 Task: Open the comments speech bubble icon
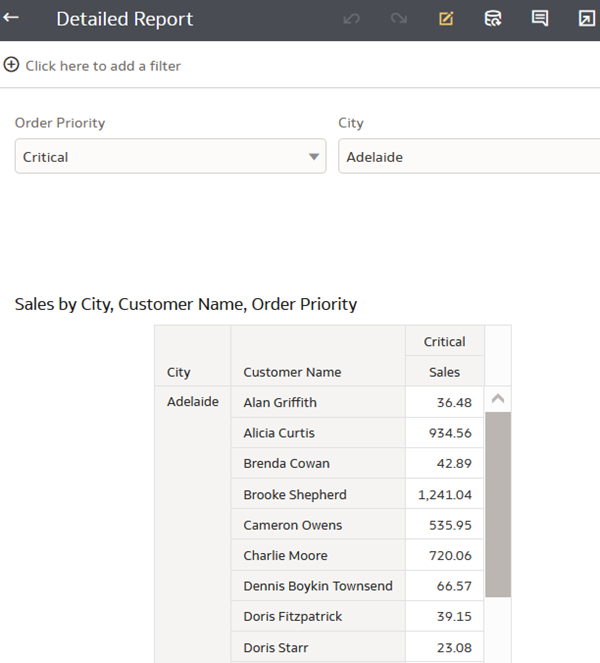point(540,19)
